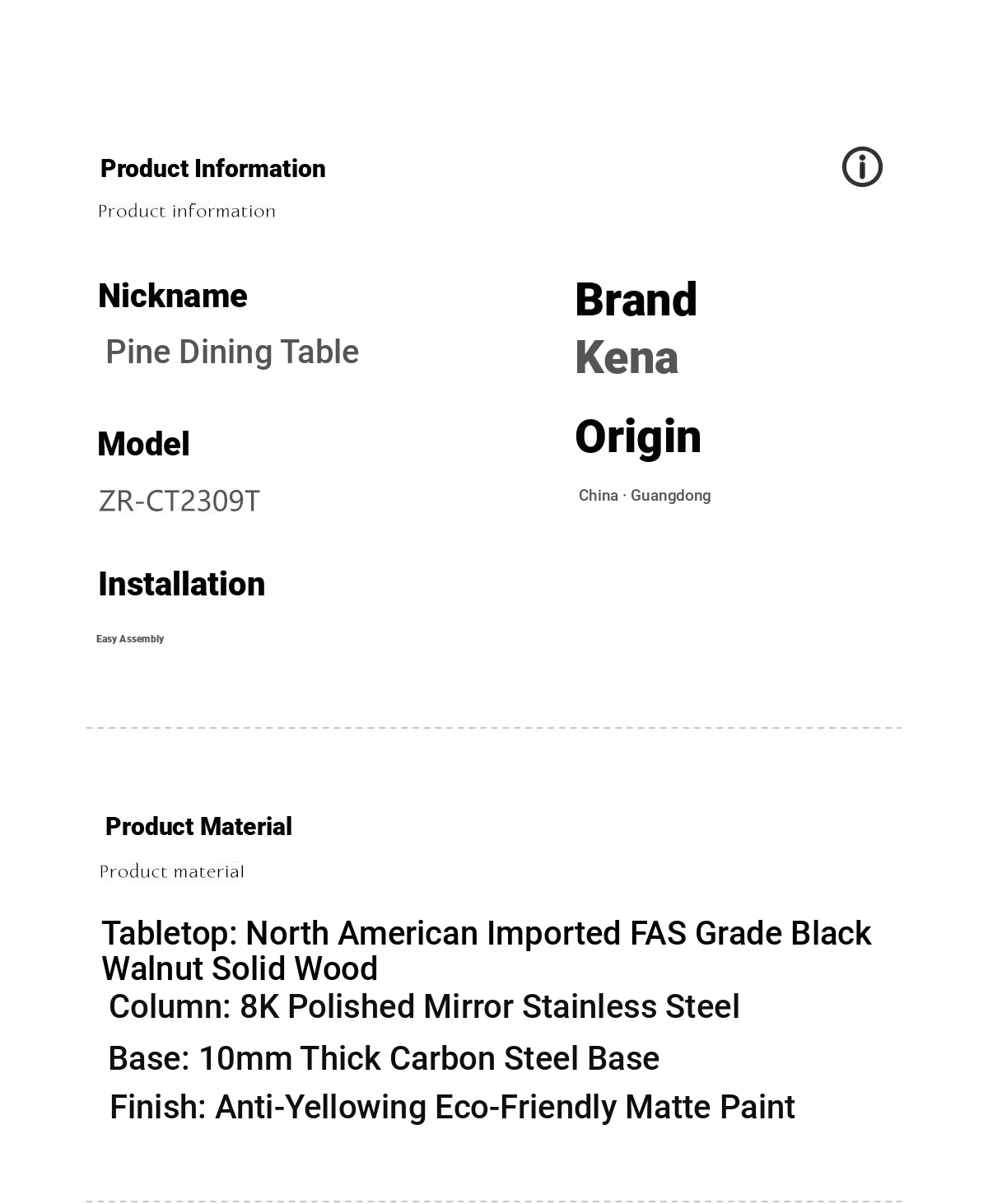The width and height of the screenshot is (988, 1204).
Task: Select the Product Material heading
Action: coord(198,827)
